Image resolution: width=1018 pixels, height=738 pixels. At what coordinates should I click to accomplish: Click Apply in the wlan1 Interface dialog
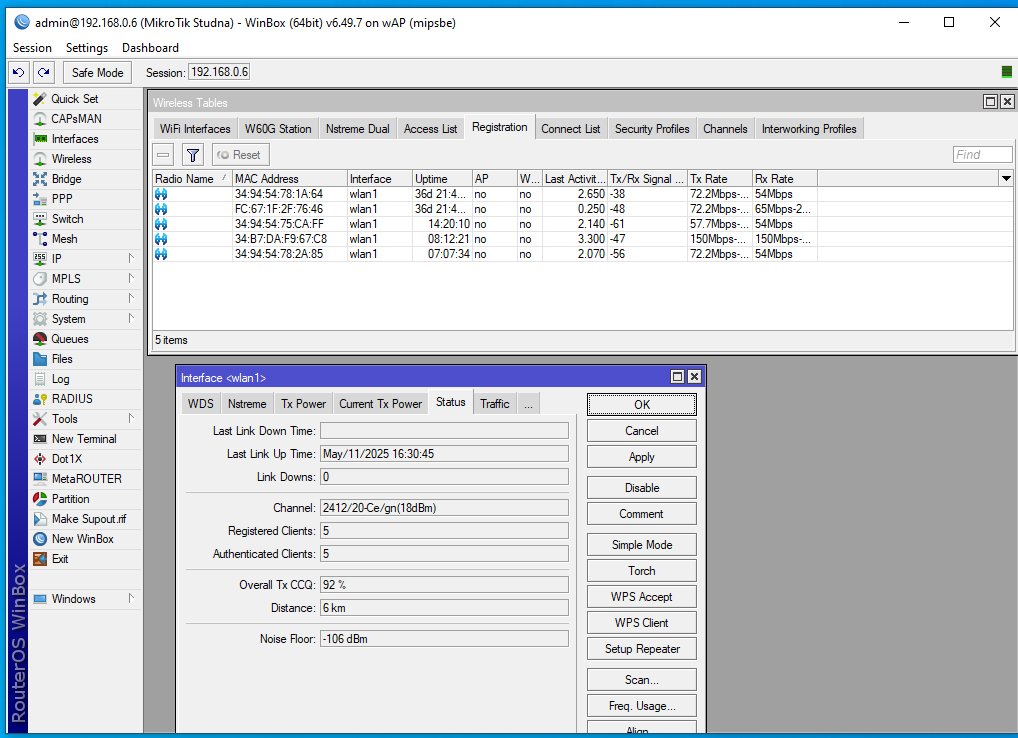pos(641,457)
